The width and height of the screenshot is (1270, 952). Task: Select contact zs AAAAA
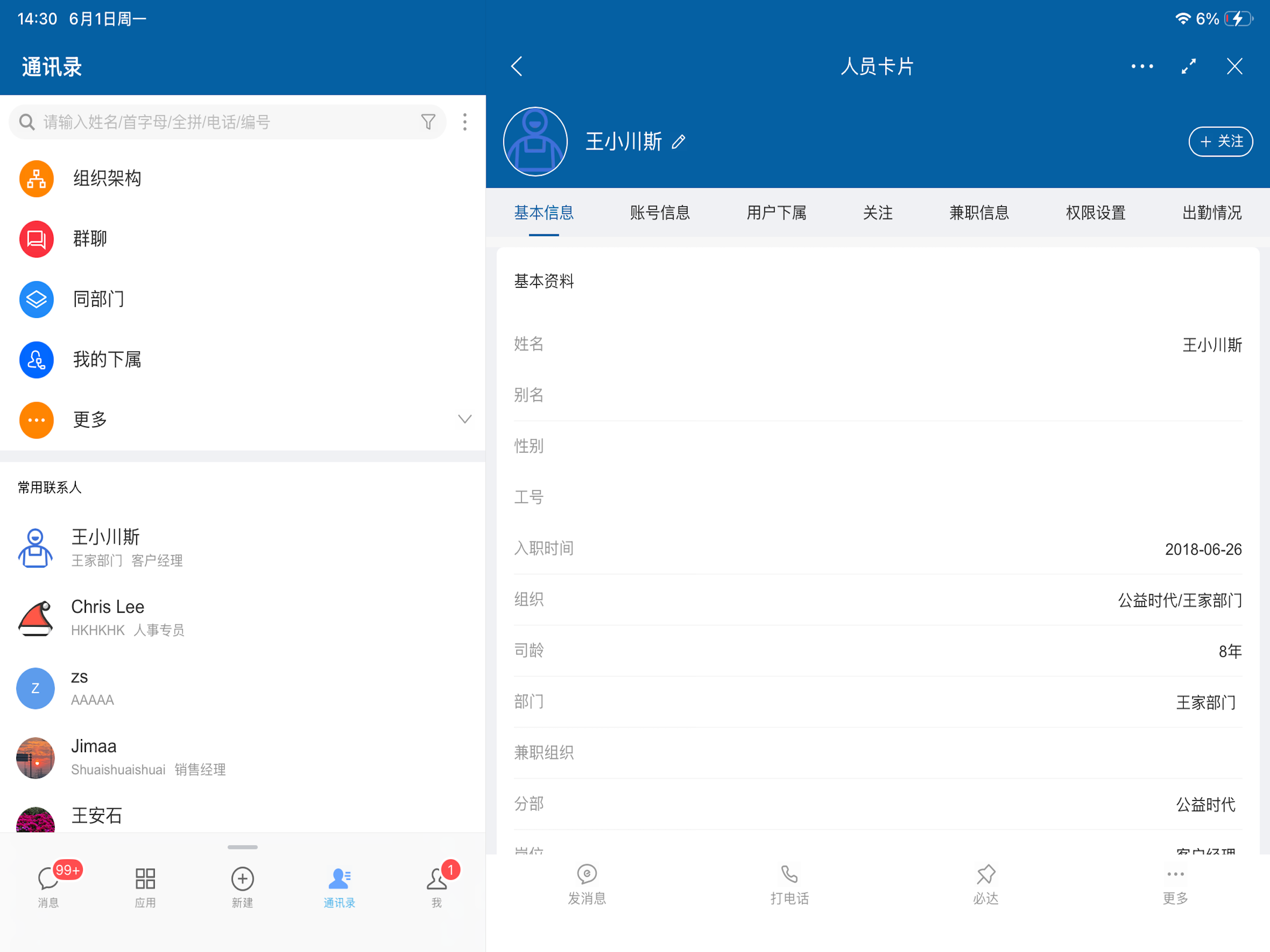click(x=242, y=688)
